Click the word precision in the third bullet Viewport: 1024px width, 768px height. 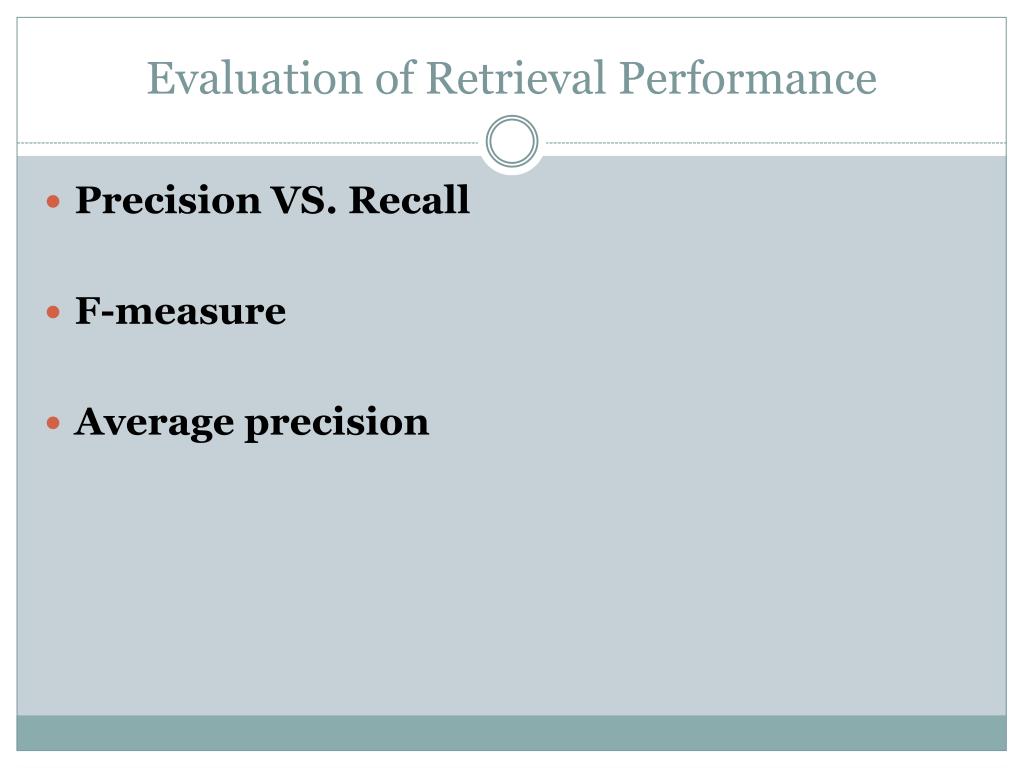tap(337, 423)
